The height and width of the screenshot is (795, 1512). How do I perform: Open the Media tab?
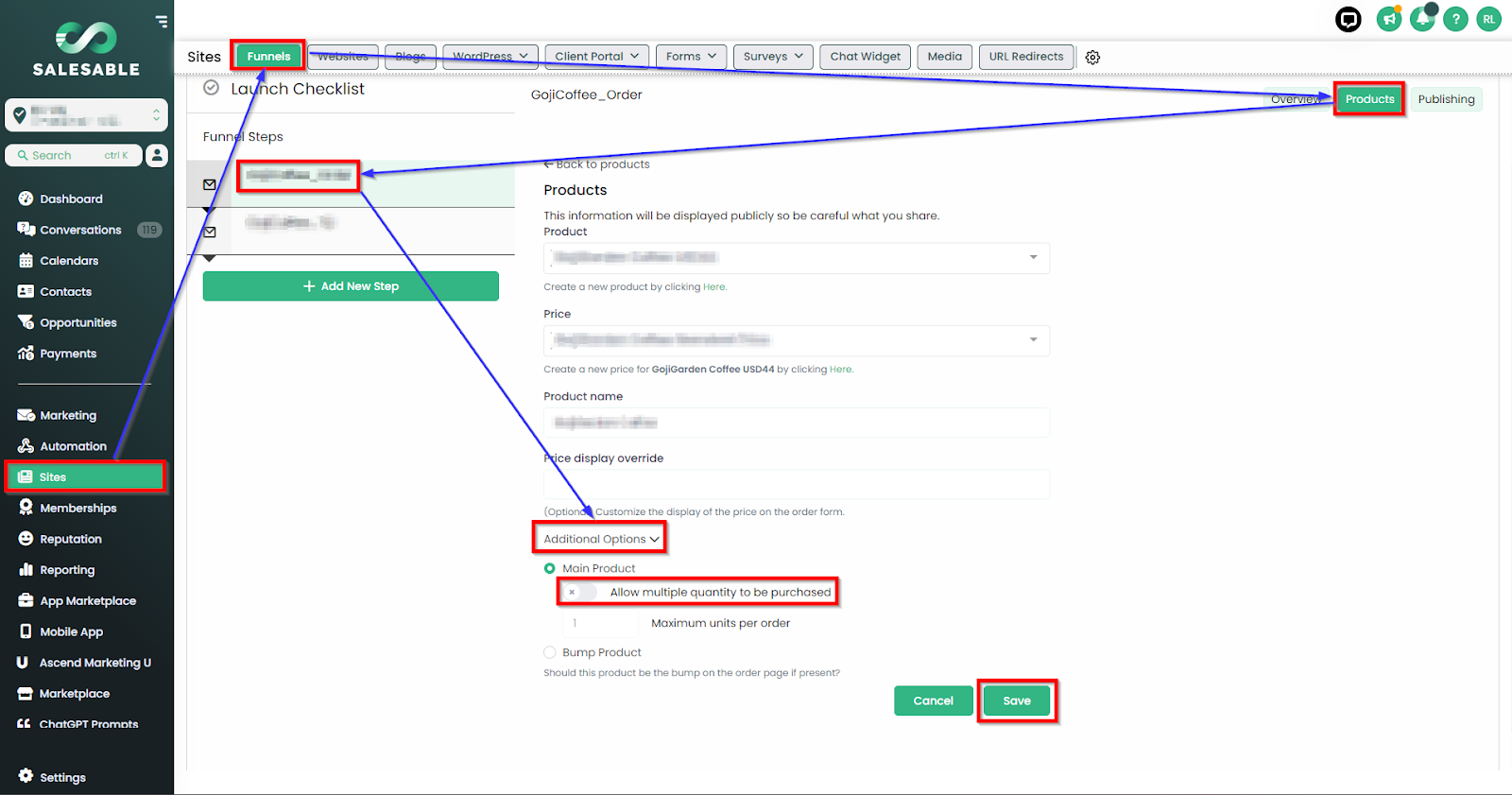click(x=945, y=57)
